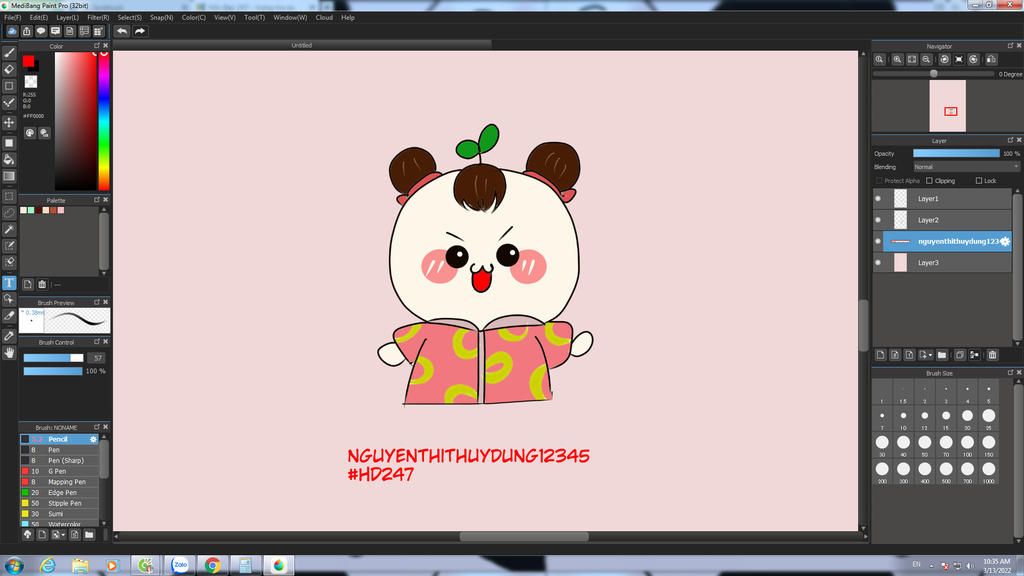Click the rainbow hue slider bar
The width and height of the screenshot is (1024, 576).
[103, 120]
